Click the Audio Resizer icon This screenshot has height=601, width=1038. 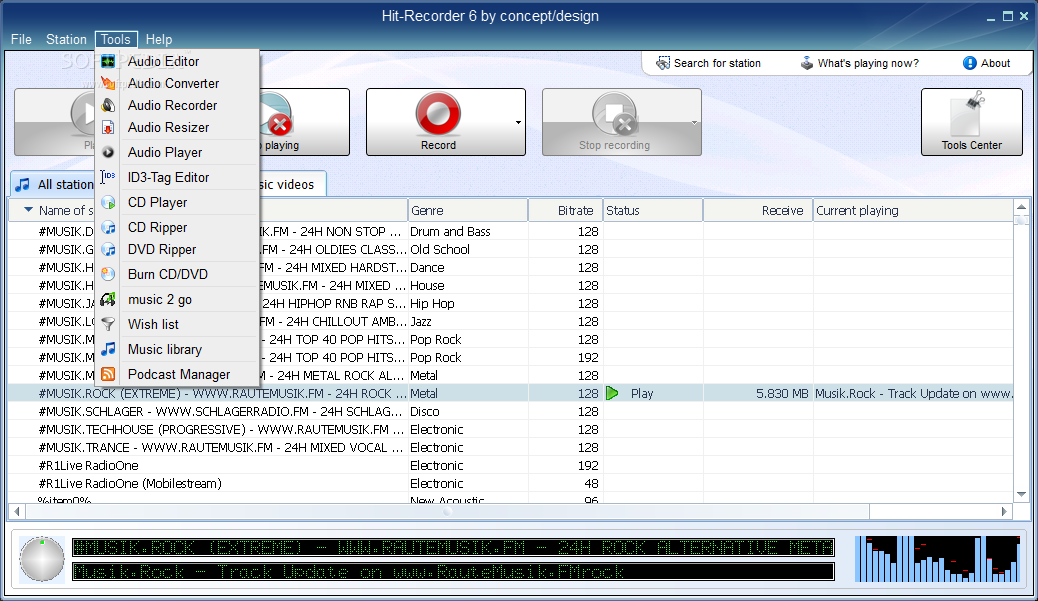click(x=108, y=127)
